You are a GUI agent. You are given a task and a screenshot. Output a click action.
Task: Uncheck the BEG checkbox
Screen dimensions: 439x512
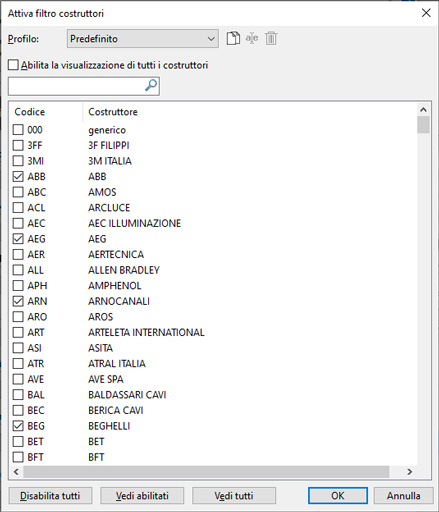coord(18,426)
